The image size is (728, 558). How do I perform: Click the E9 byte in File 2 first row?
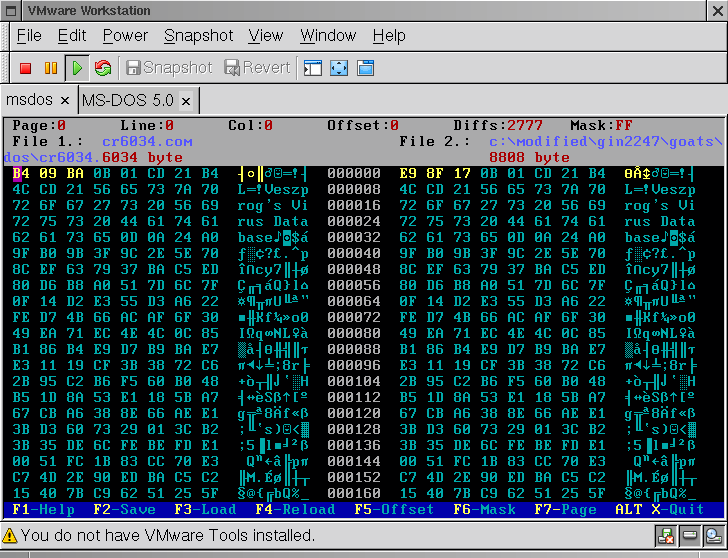408,173
